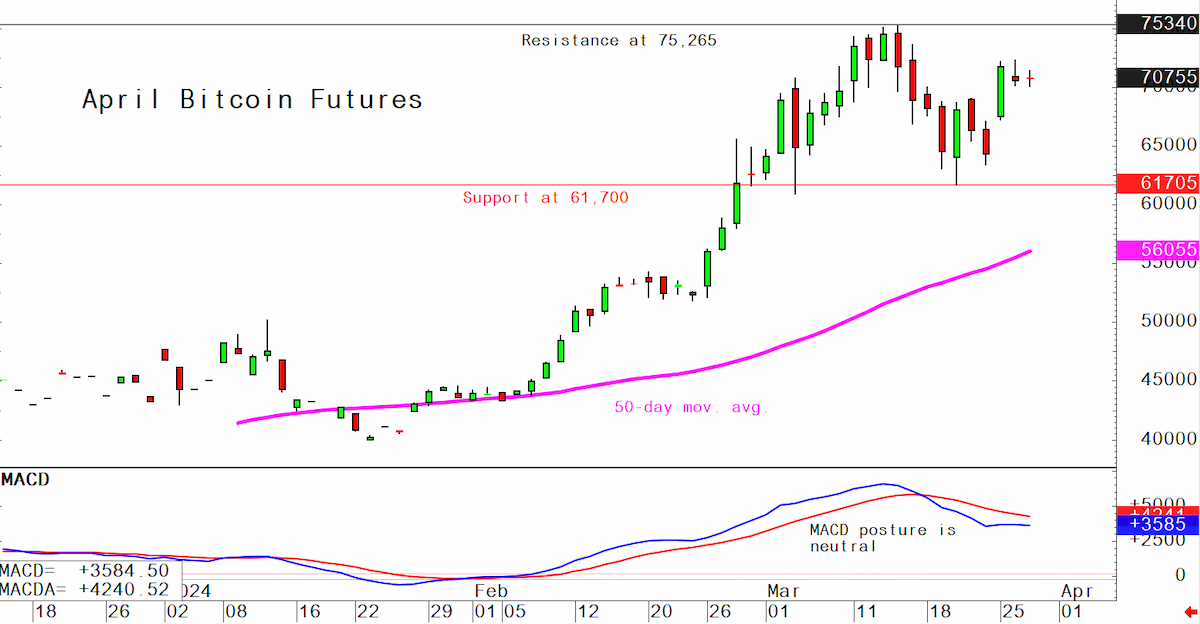The height and width of the screenshot is (624, 1200).
Task: Click the '12' date axis label
Action: tap(587, 610)
